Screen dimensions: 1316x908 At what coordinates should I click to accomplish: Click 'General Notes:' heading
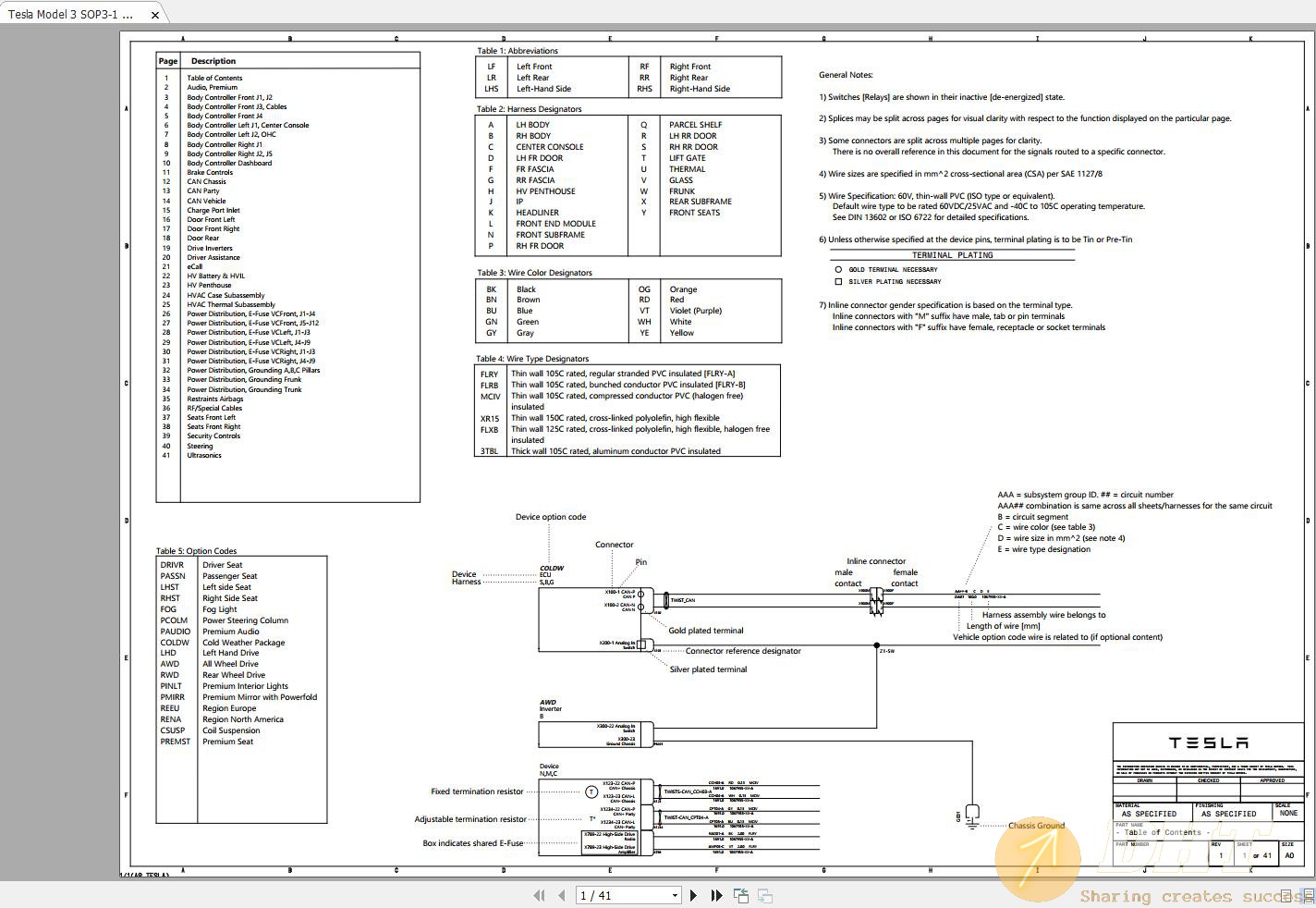pyautogui.click(x=846, y=75)
